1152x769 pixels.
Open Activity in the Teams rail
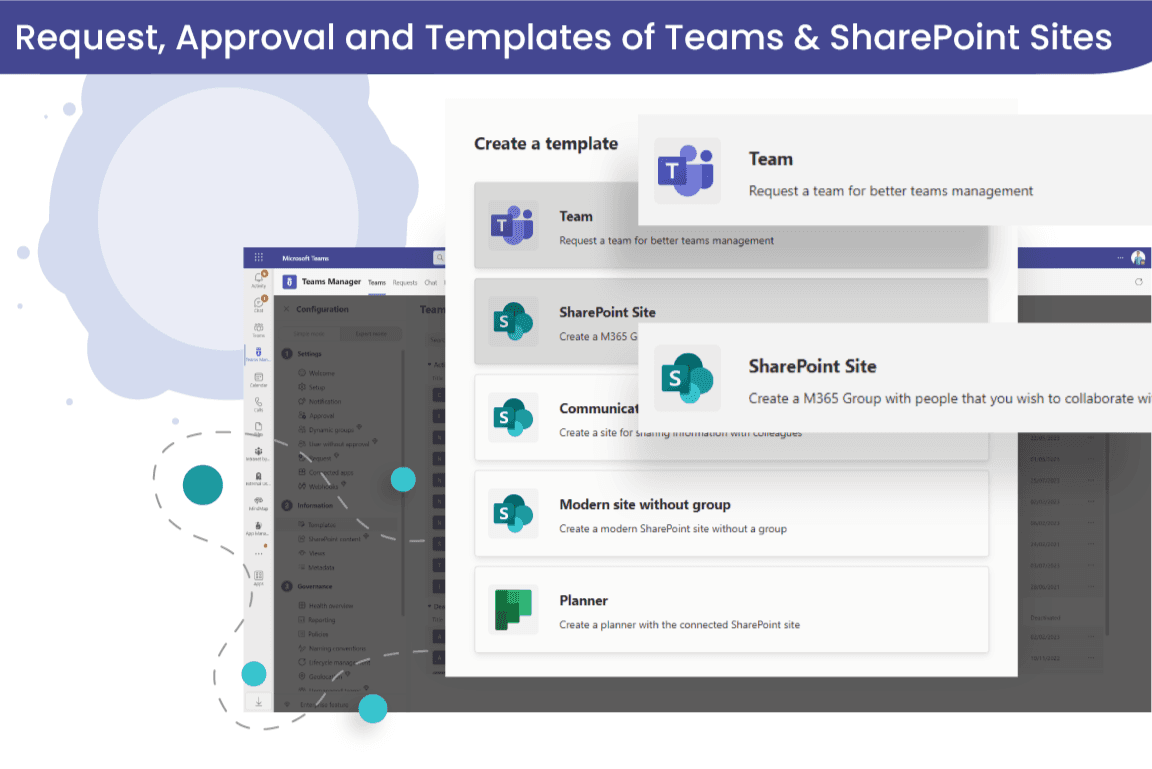click(x=259, y=278)
